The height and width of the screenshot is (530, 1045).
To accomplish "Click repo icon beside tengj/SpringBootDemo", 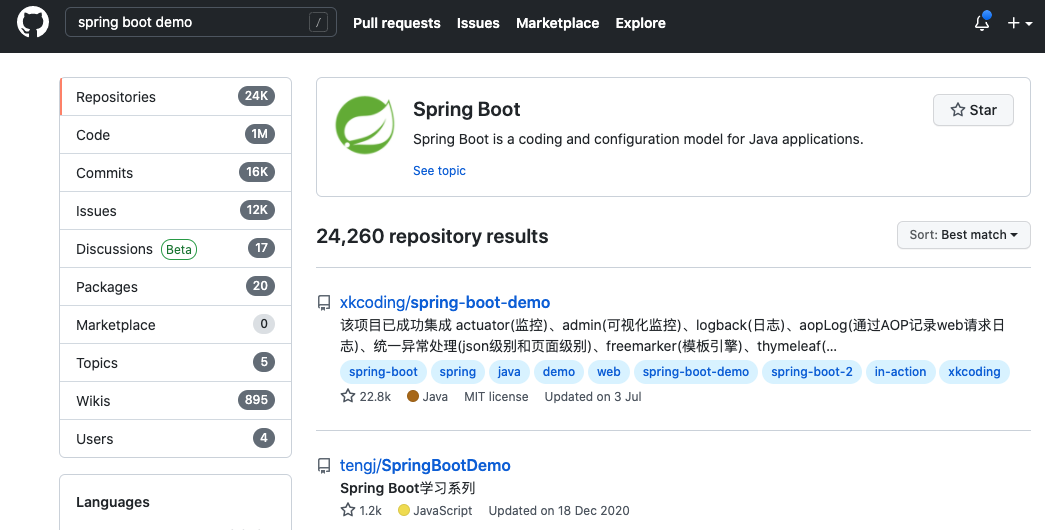I will 324,466.
